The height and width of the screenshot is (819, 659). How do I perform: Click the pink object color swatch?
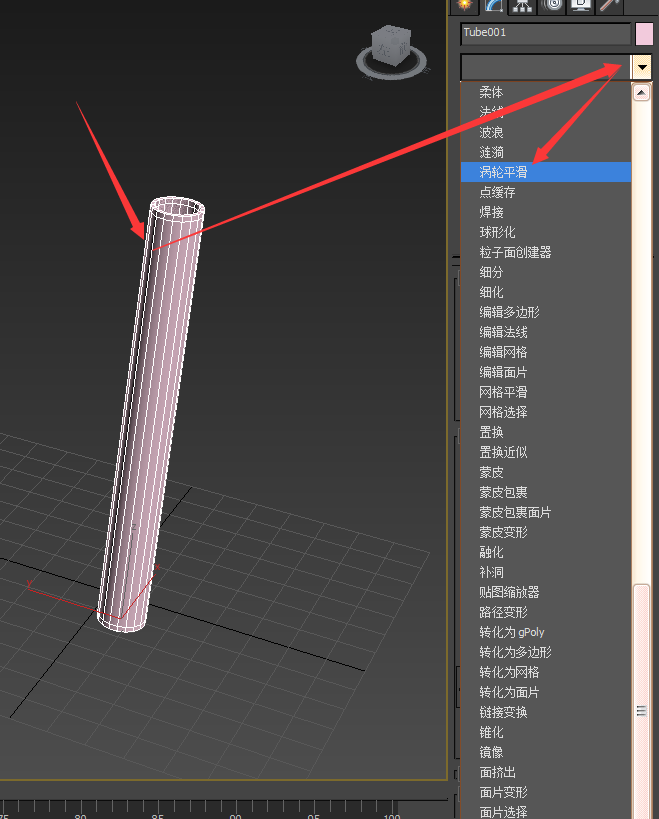tap(644, 33)
